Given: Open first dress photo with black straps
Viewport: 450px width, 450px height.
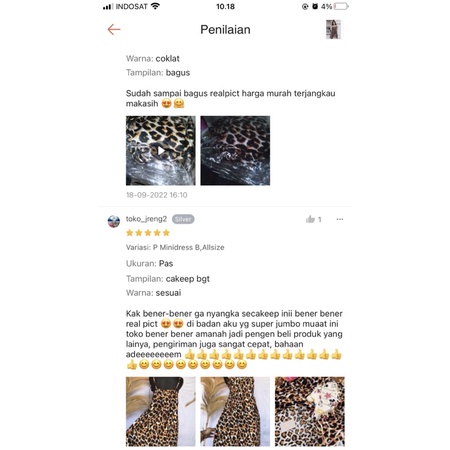Looking at the screenshot, I should pos(161,411).
